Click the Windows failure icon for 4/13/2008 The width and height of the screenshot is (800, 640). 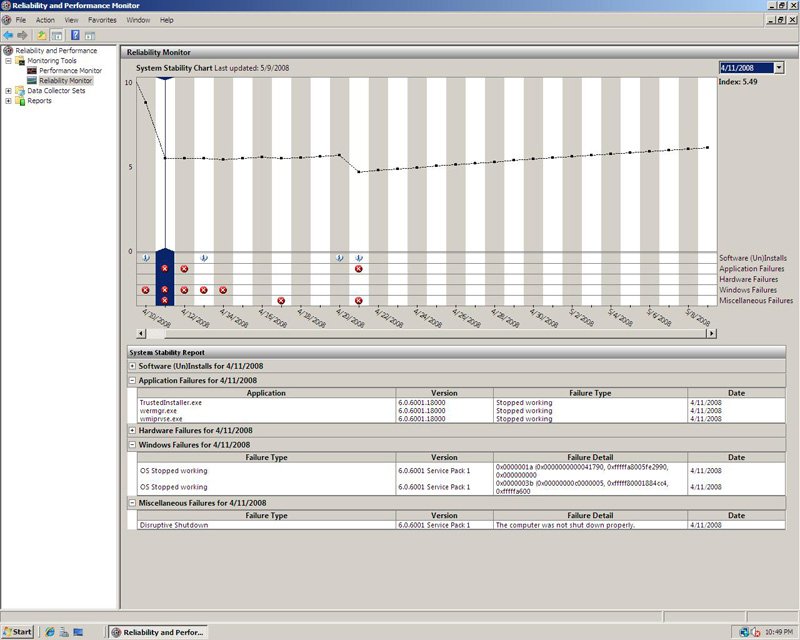204,290
